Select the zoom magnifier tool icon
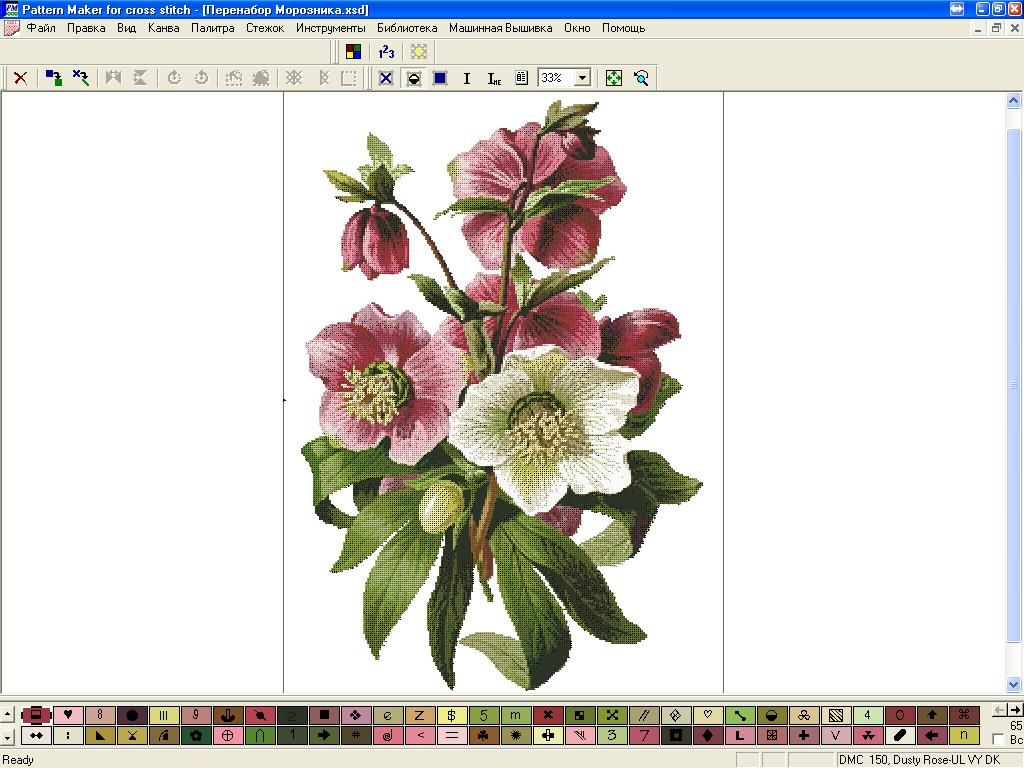 click(641, 78)
